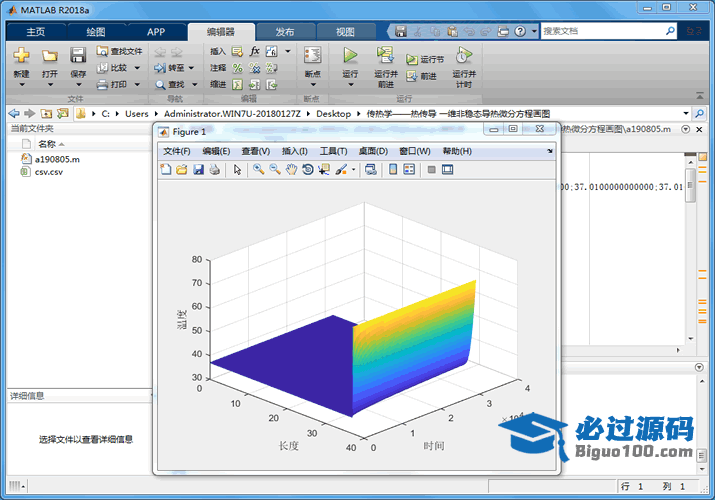715x500 pixels.
Task: Click the Breakpoints (断点) icon
Action: 313,55
